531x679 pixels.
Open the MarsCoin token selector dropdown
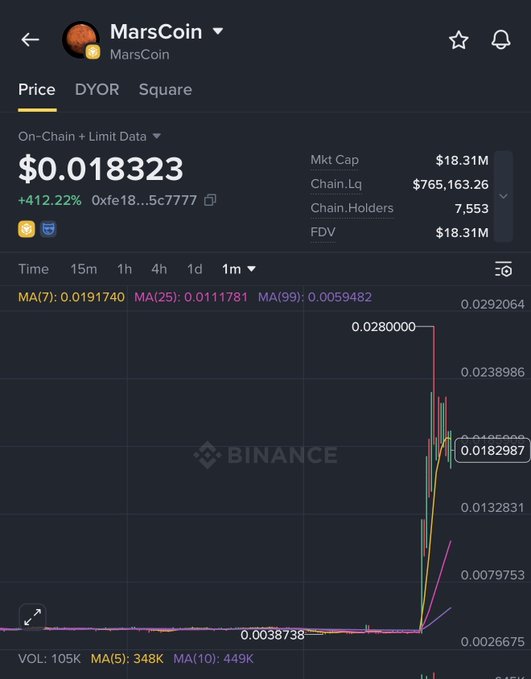click(218, 31)
